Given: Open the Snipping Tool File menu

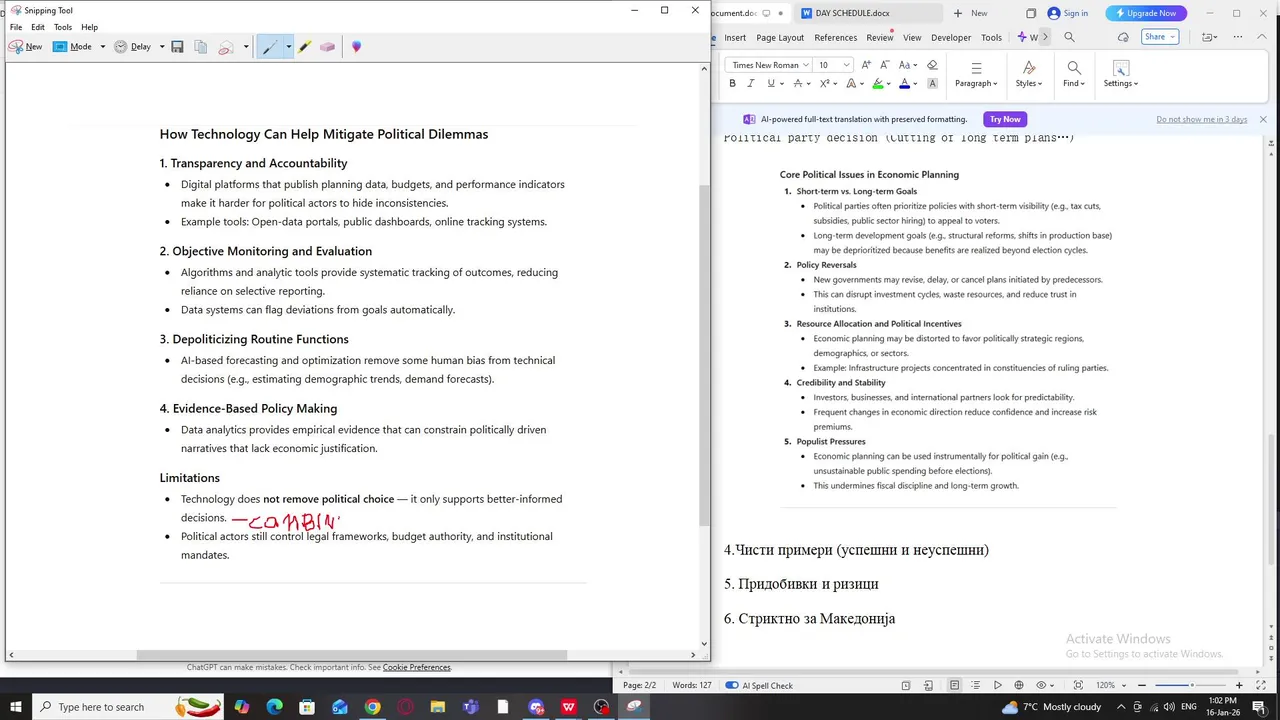Looking at the screenshot, I should click(16, 27).
